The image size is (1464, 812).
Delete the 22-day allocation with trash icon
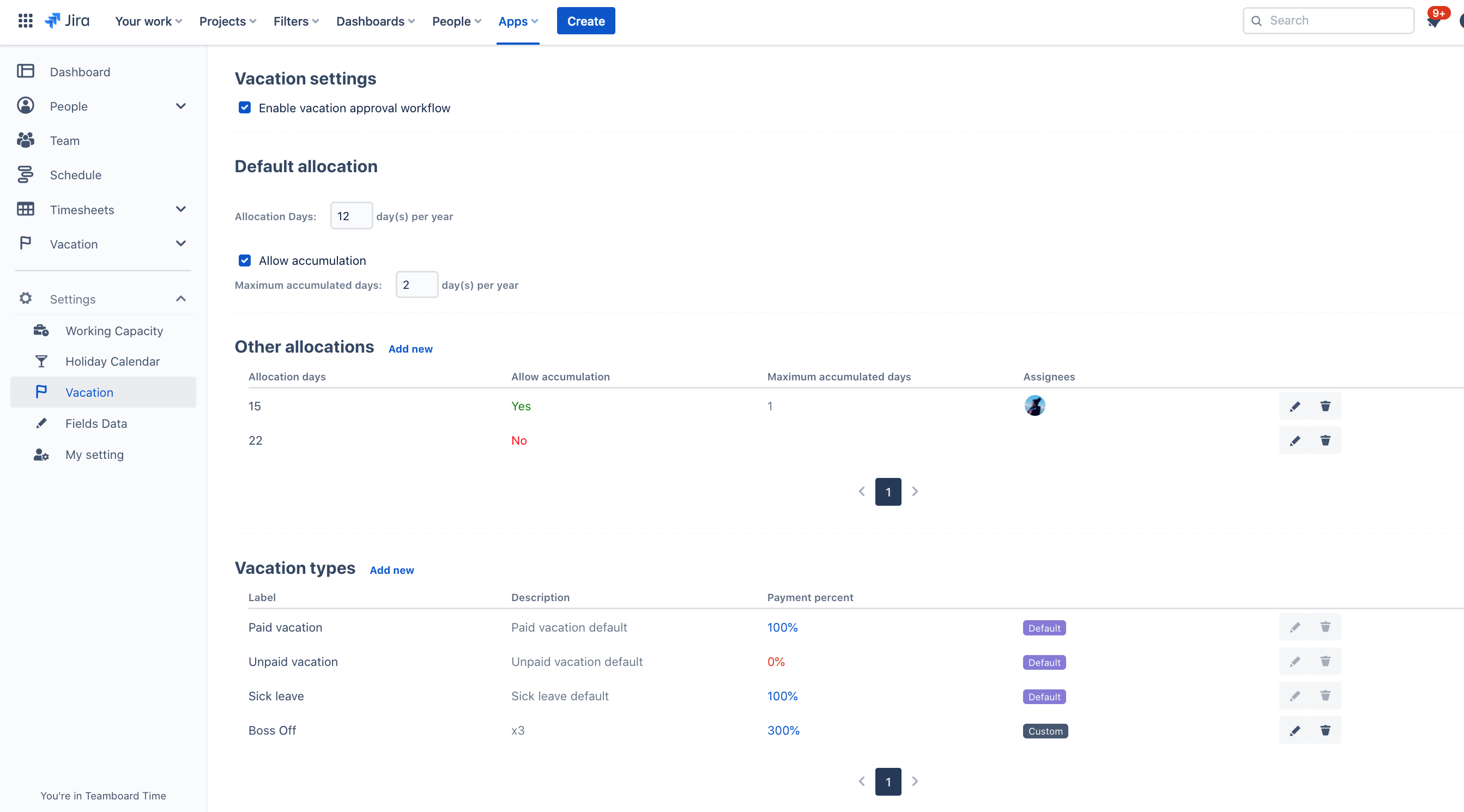pos(1325,440)
